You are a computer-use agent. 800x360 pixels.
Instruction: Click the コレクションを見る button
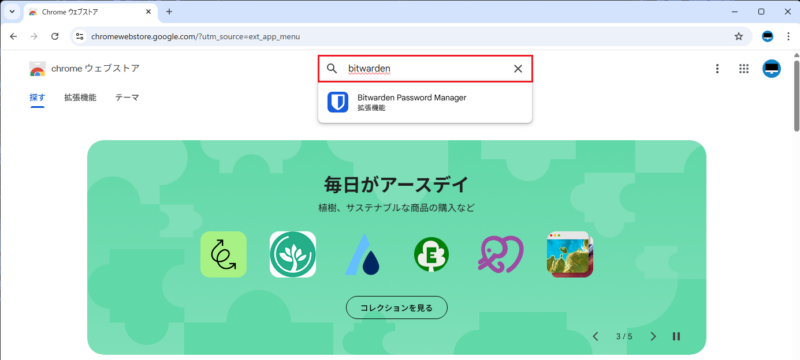click(x=397, y=307)
